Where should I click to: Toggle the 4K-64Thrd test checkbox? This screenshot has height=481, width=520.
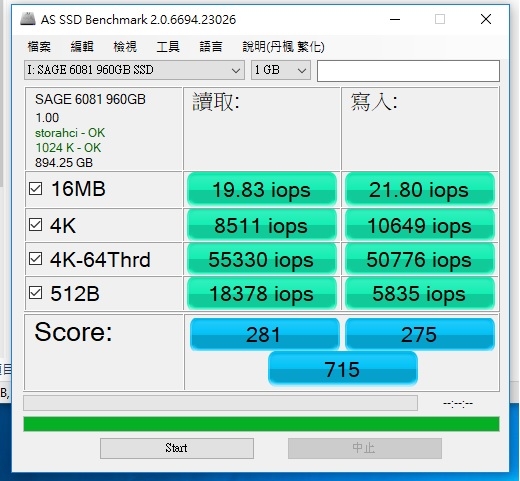tap(35, 259)
